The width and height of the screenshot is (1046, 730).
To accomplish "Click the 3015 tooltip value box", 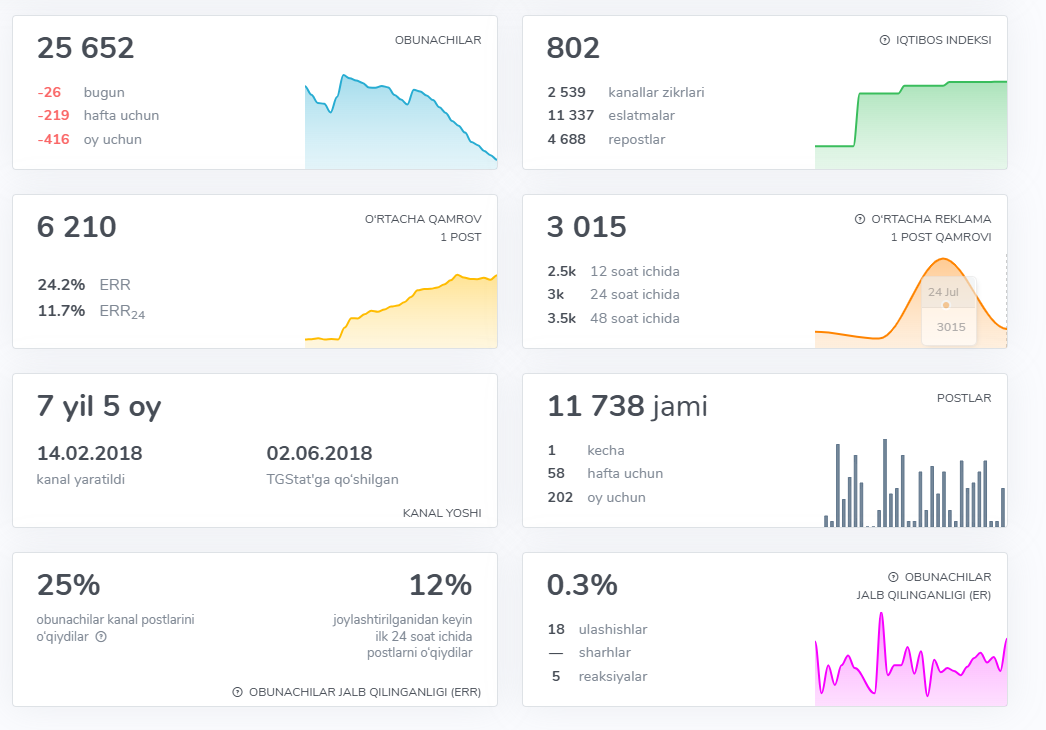I will point(950,327).
